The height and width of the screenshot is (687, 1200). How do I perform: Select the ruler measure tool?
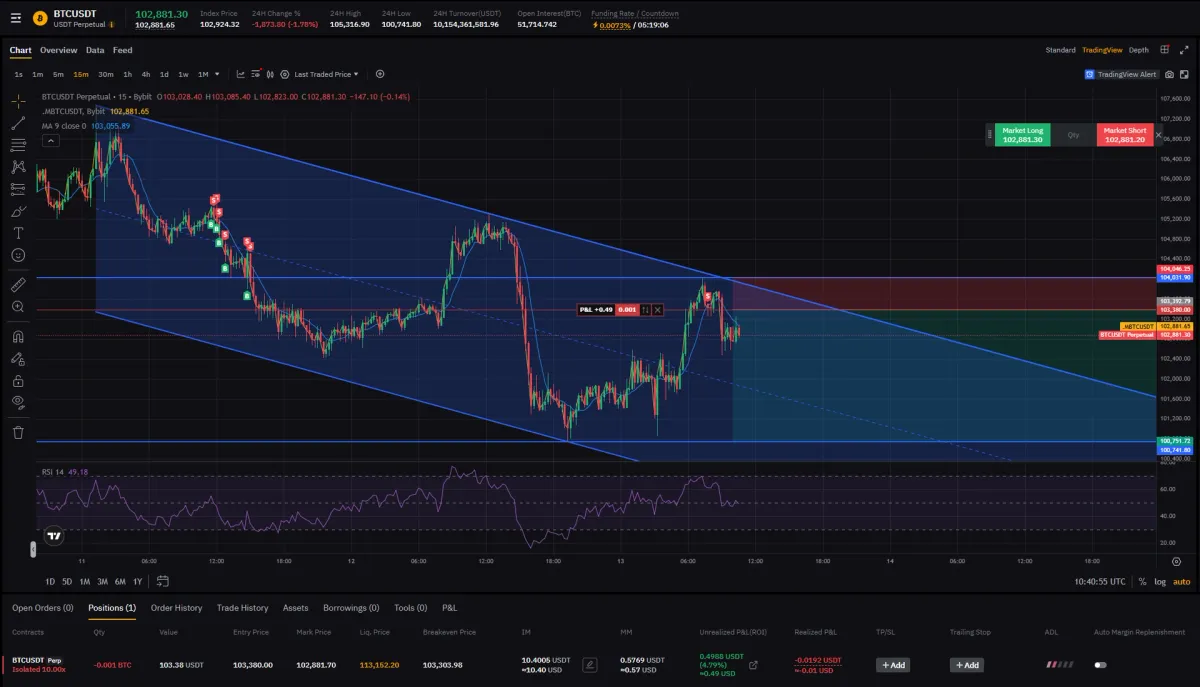coord(18,285)
